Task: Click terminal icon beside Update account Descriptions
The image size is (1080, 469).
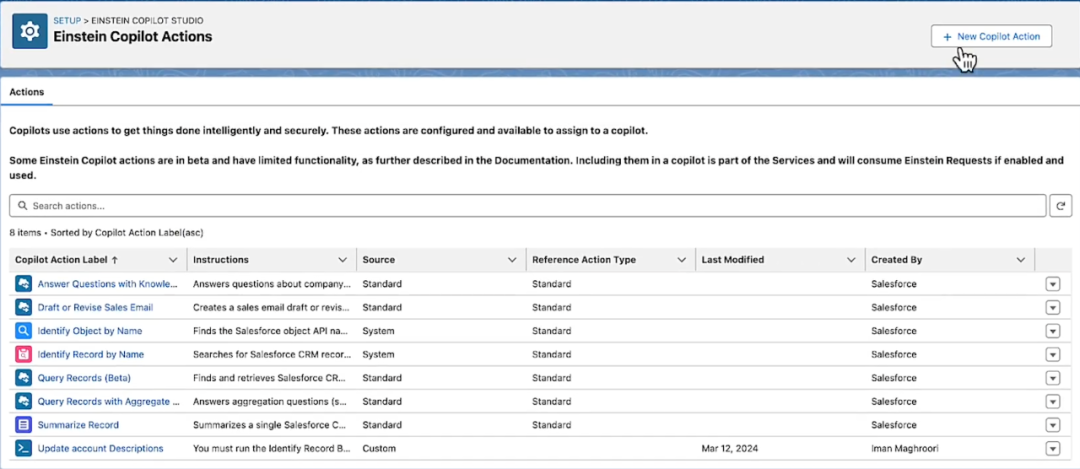Action: 23,448
